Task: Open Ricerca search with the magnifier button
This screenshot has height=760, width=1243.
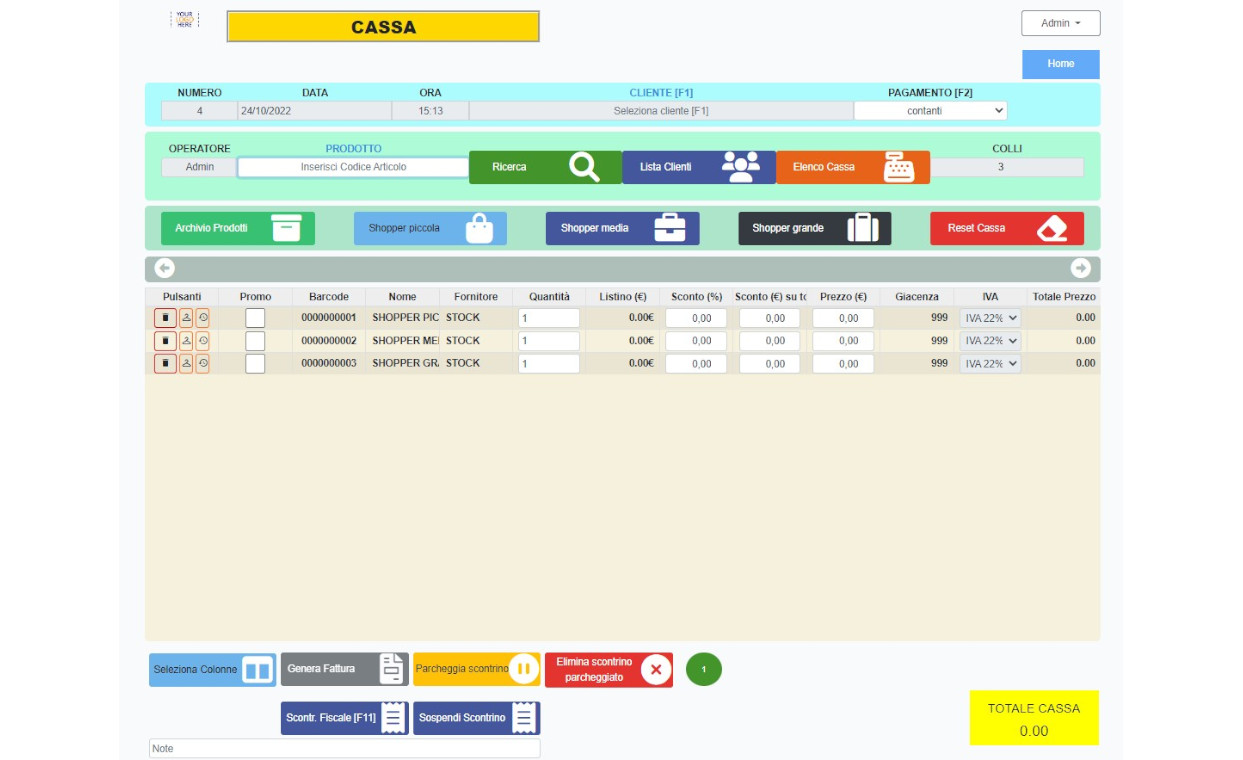Action: click(545, 167)
